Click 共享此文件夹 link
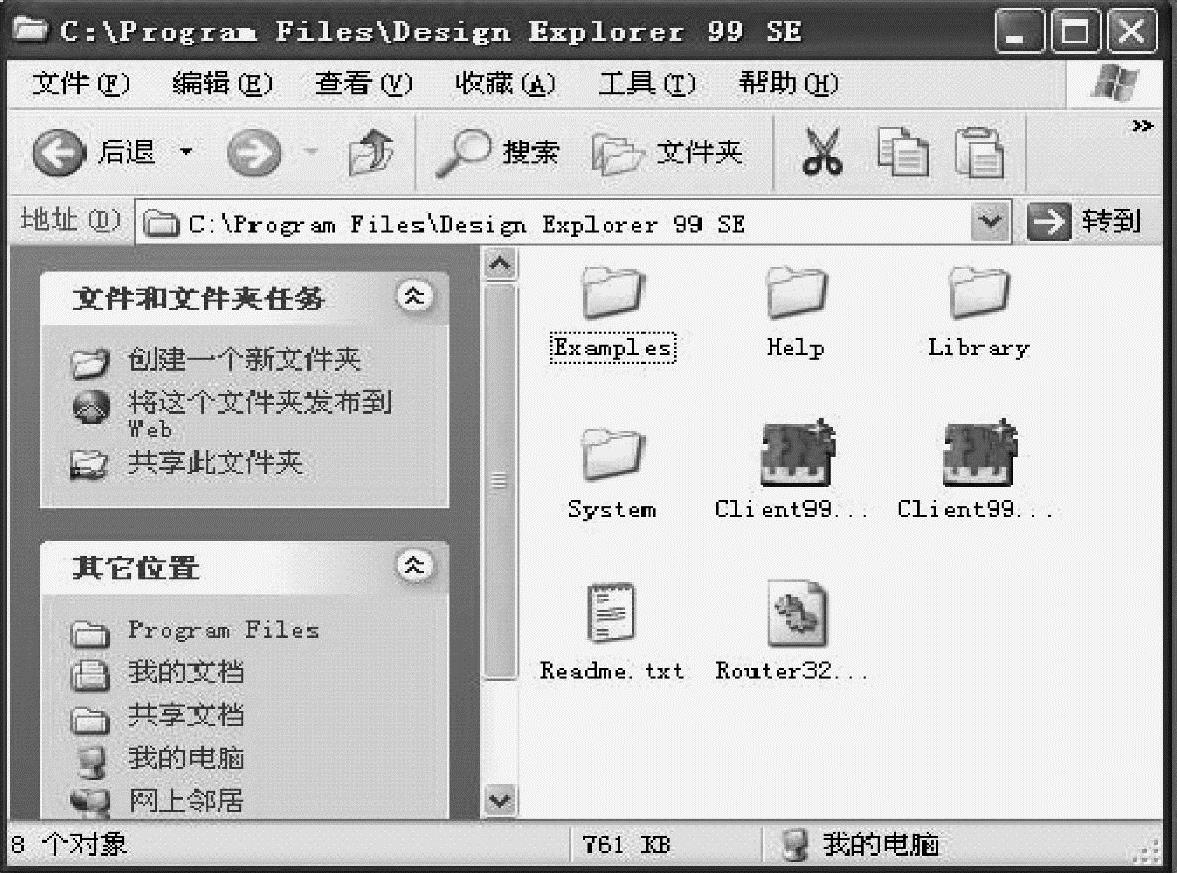Screen dimensions: 1177x873 tap(215, 463)
